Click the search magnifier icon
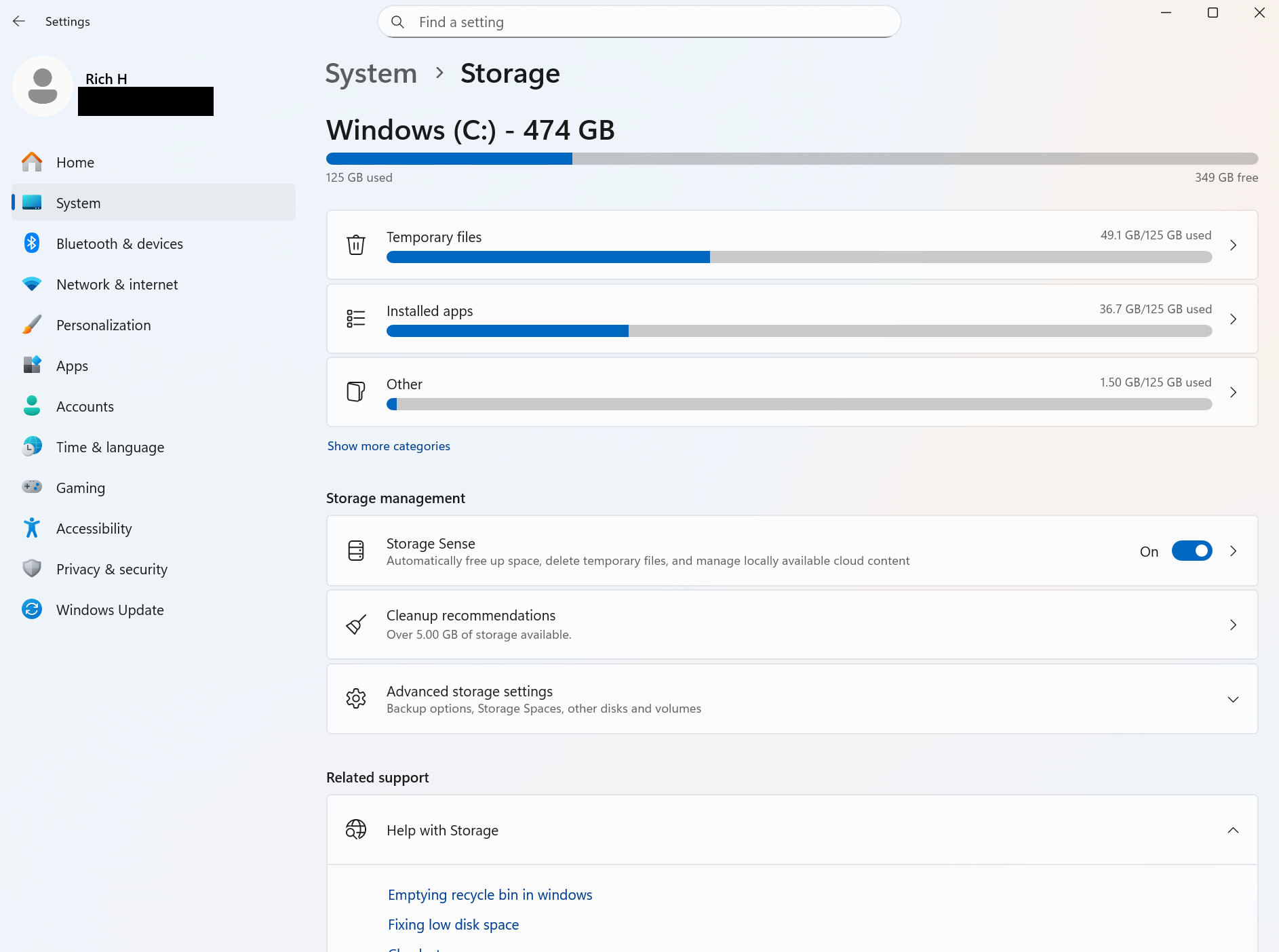Image resolution: width=1279 pixels, height=952 pixels. tap(398, 22)
